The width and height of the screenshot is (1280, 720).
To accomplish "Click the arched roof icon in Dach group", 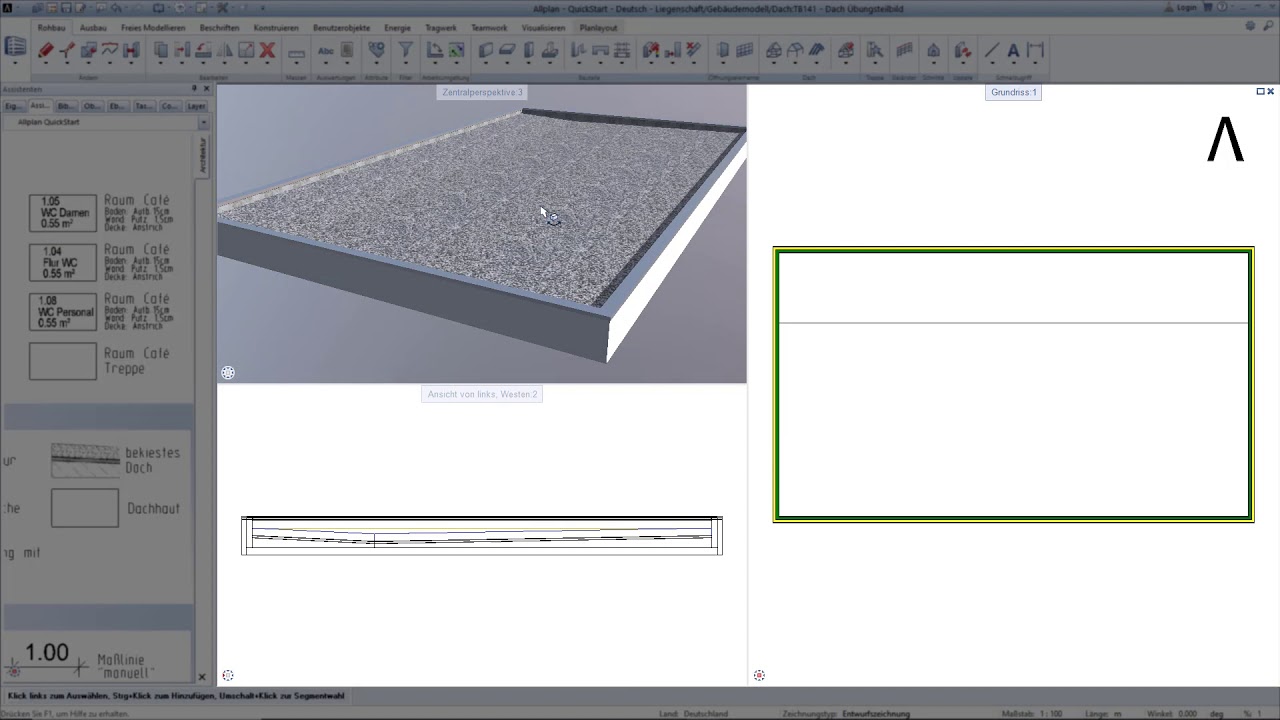I will coord(795,50).
